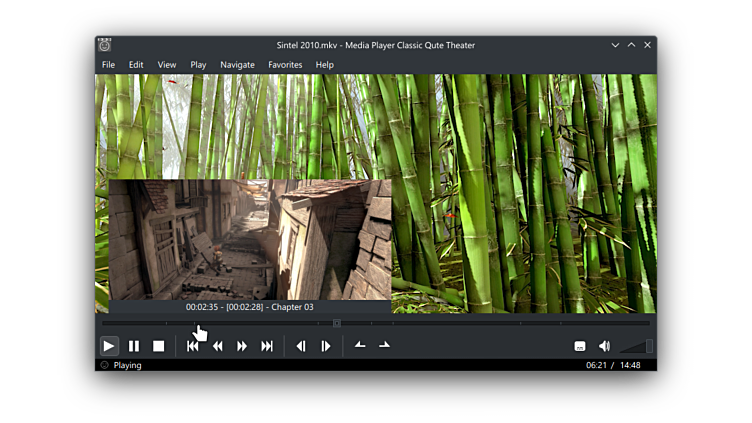The width and height of the screenshot is (752, 423).
Task: Increase playback speed
Action: pos(384,346)
